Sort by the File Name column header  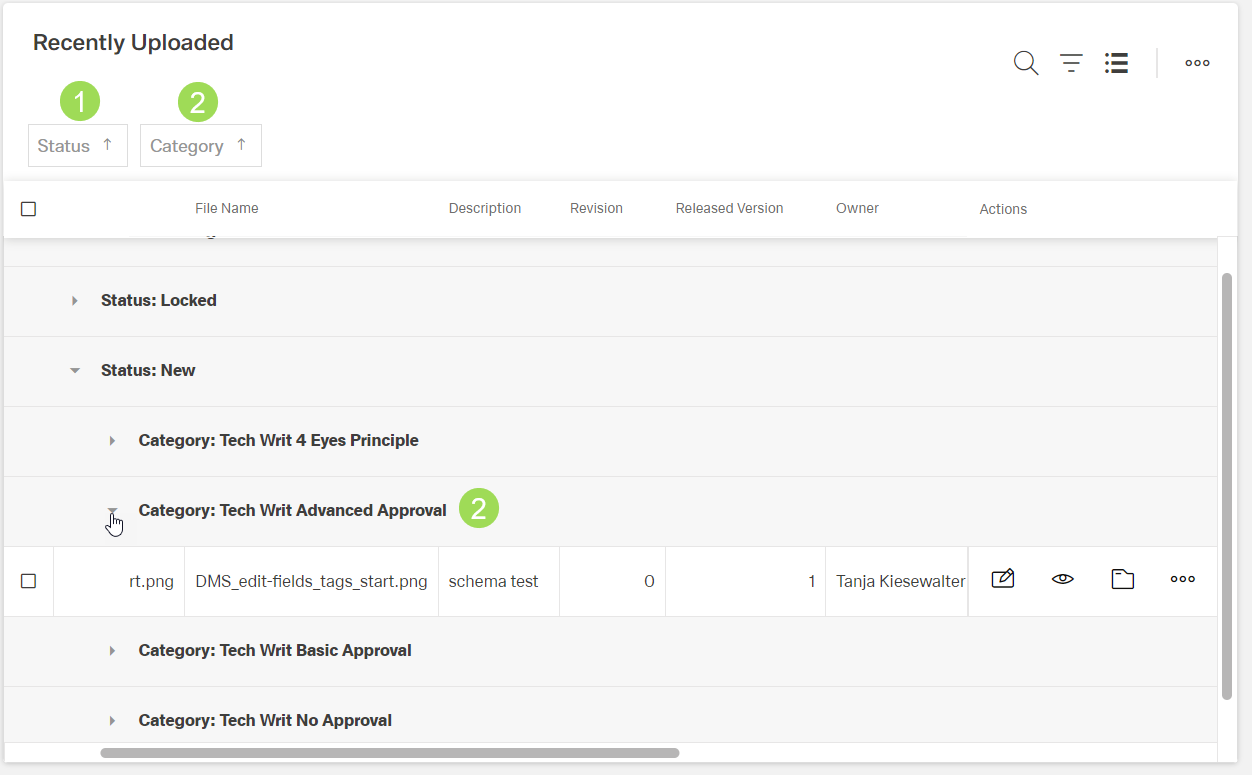click(226, 209)
